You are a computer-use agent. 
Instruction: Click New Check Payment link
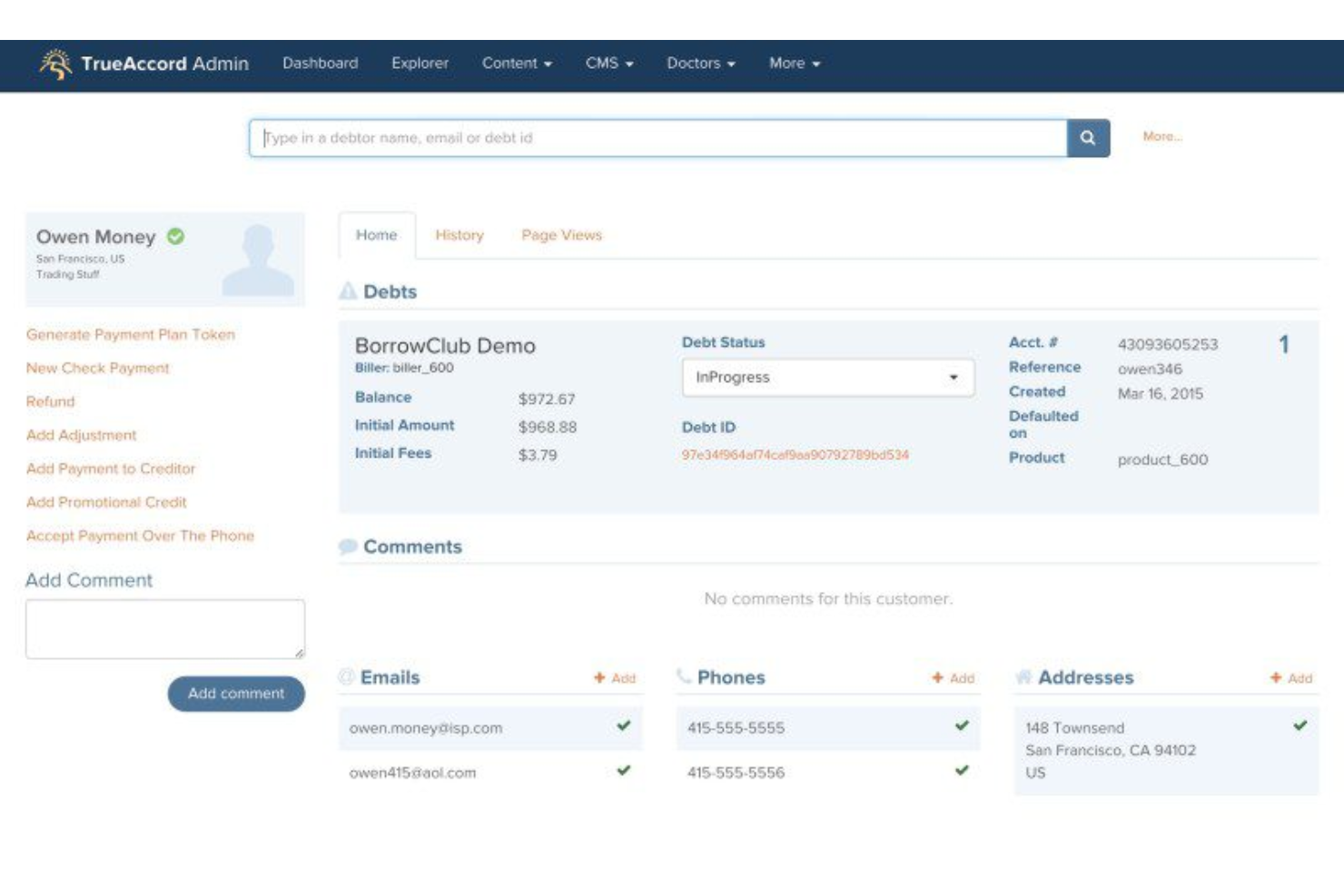pos(98,368)
